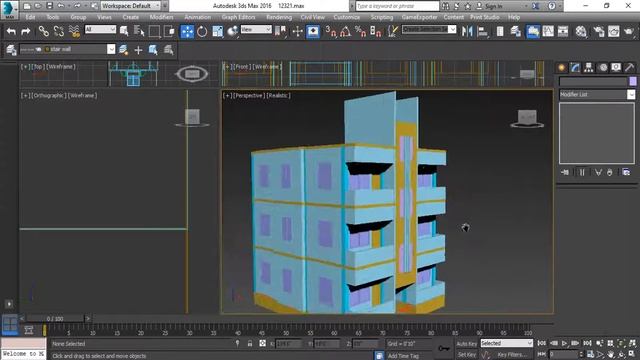Activate the Select and Place tool
Image resolution: width=640 pixels, height=360 pixels.
point(233,31)
